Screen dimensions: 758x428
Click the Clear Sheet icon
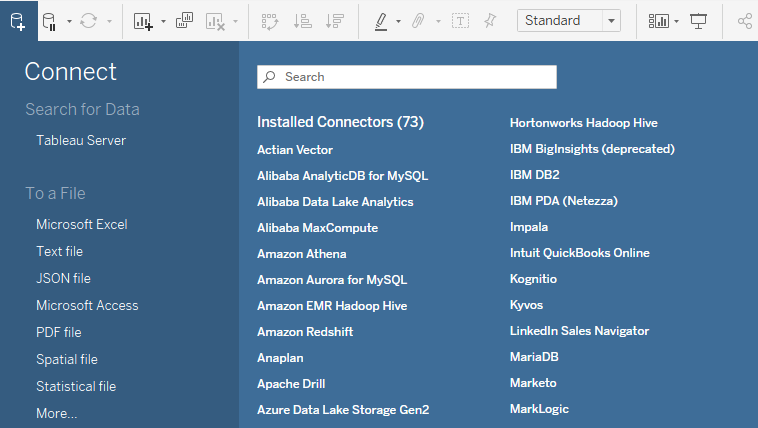point(216,21)
